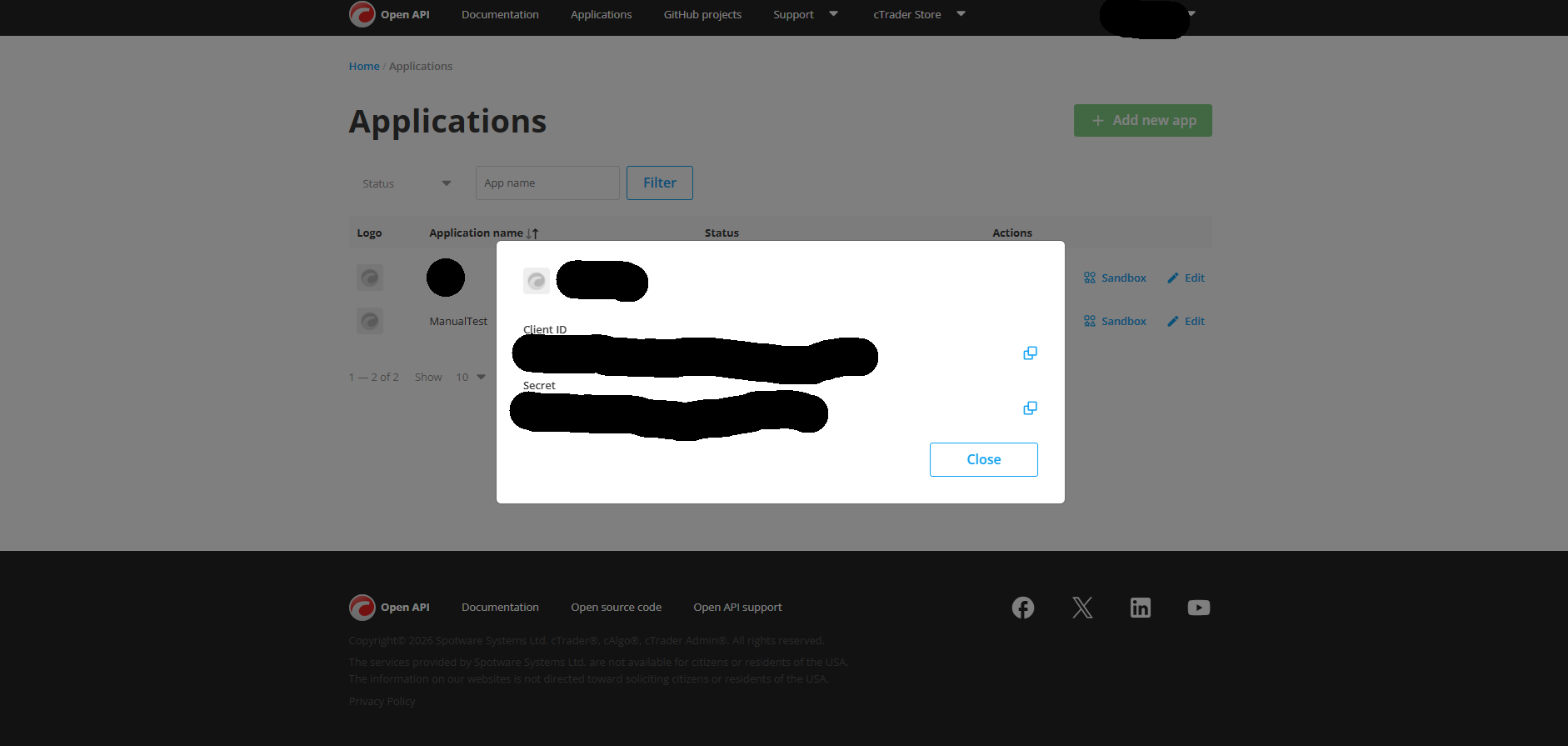Select the ManualTest application name
1568x746 pixels.
[458, 322]
